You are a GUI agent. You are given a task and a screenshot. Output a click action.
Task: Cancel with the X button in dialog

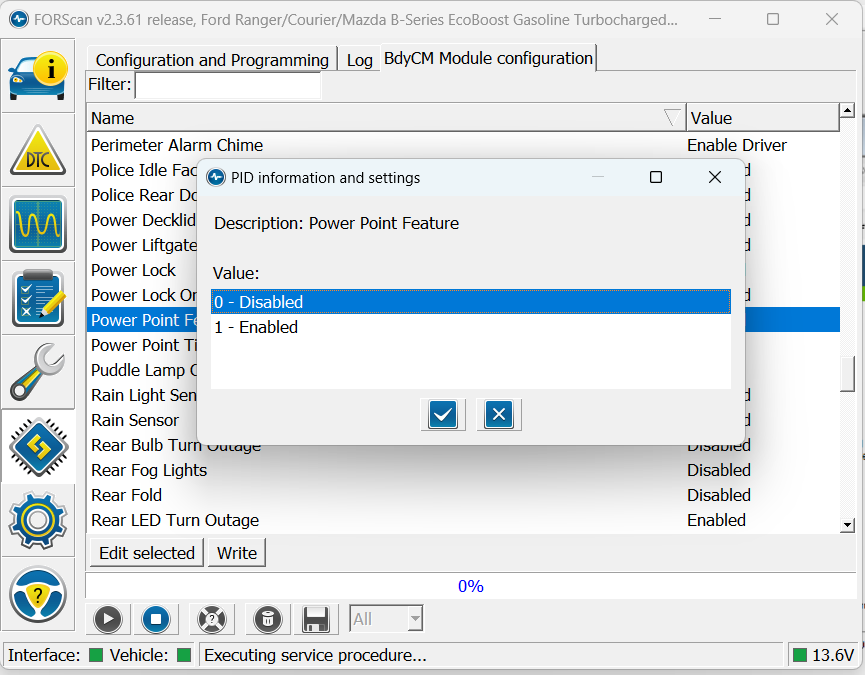coord(499,415)
